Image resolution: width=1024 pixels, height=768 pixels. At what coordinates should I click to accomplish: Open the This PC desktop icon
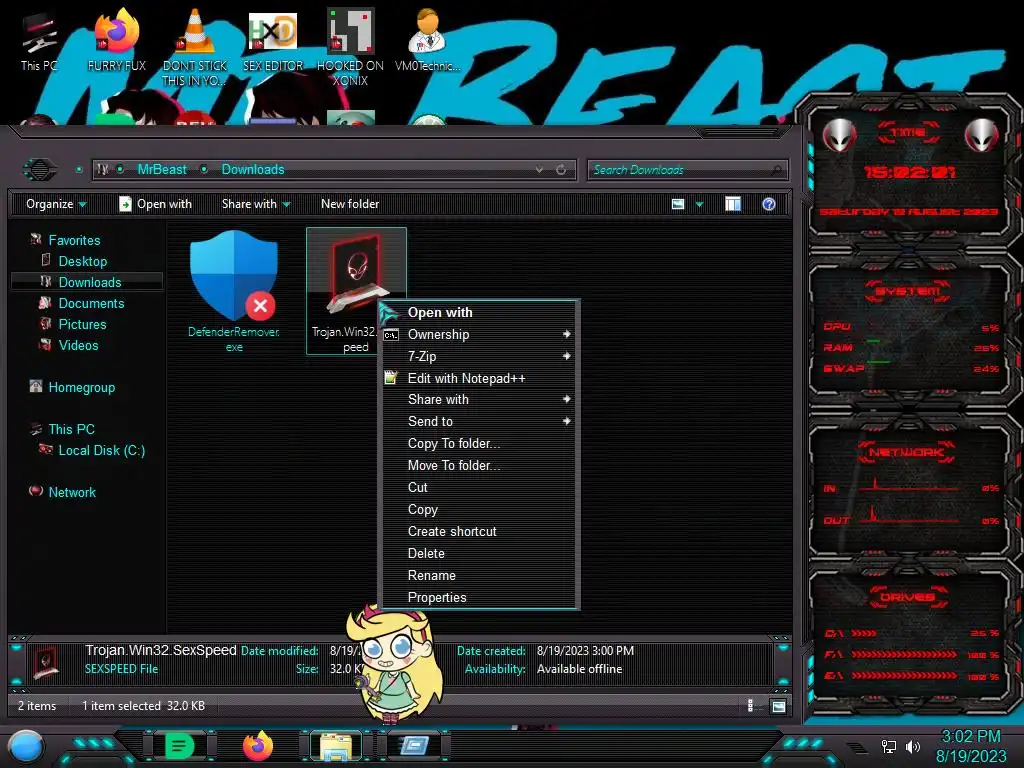(x=39, y=42)
